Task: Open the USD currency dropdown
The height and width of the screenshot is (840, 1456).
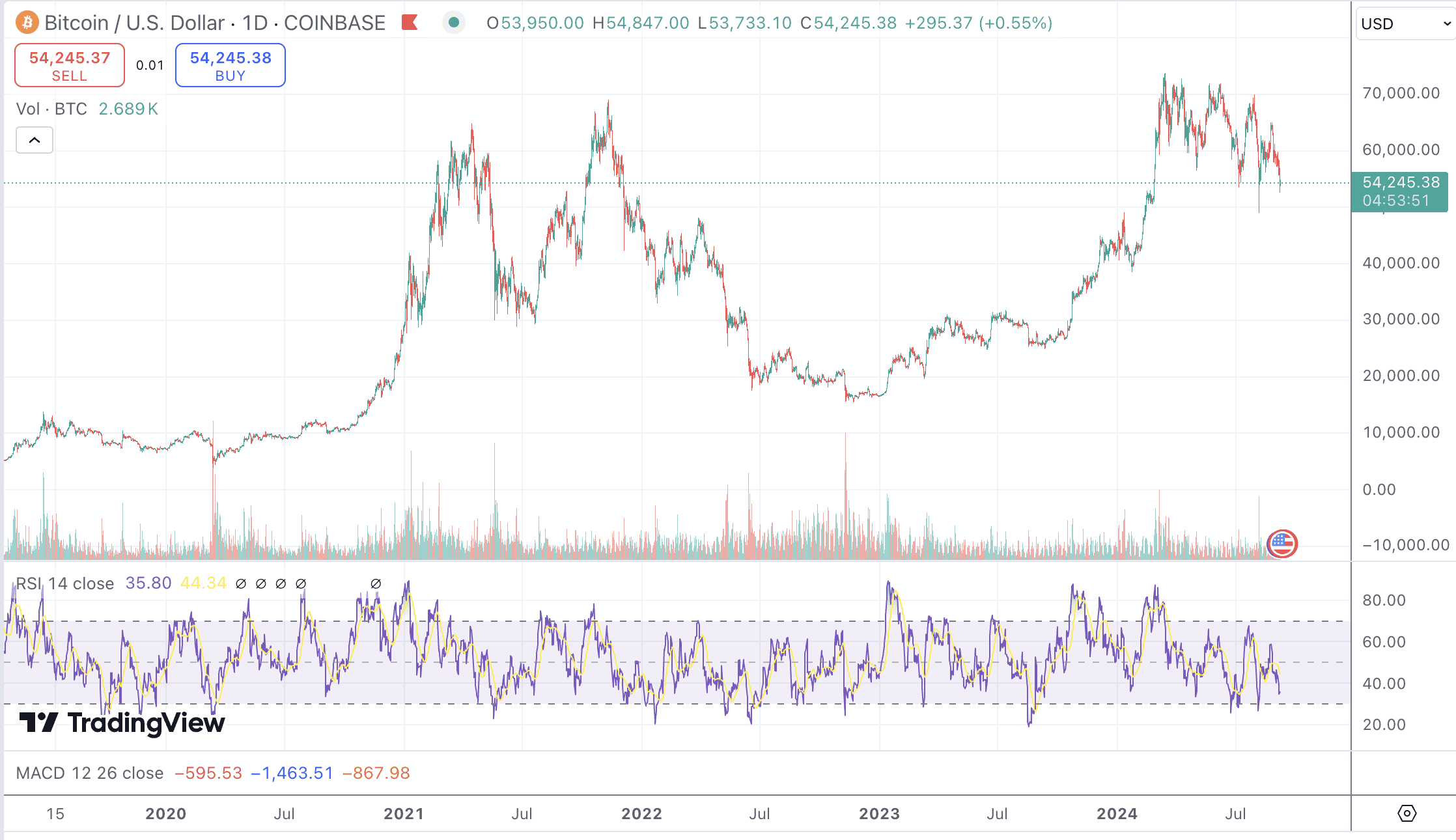Action: [x=1406, y=24]
